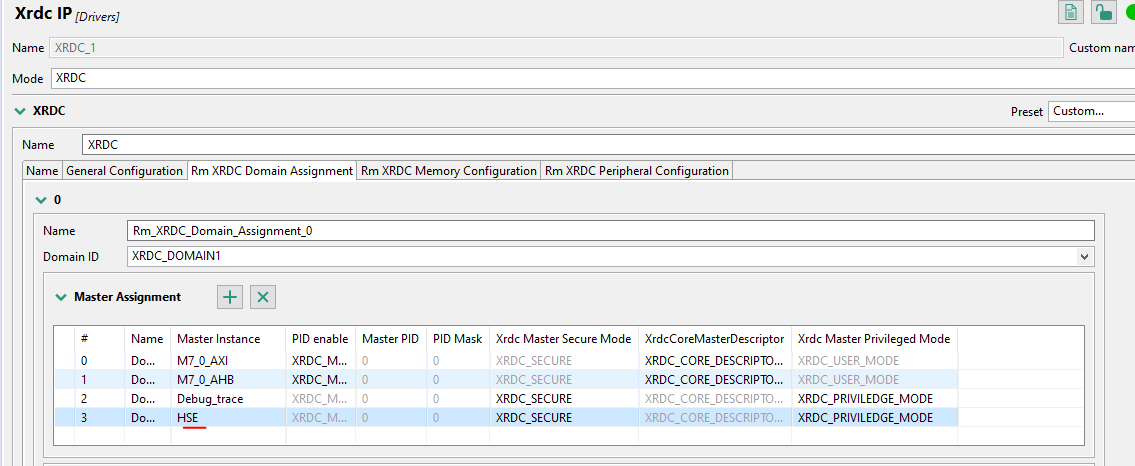Add a new Master Assignment row
Screen dimensions: 1135x466
click(x=231, y=296)
